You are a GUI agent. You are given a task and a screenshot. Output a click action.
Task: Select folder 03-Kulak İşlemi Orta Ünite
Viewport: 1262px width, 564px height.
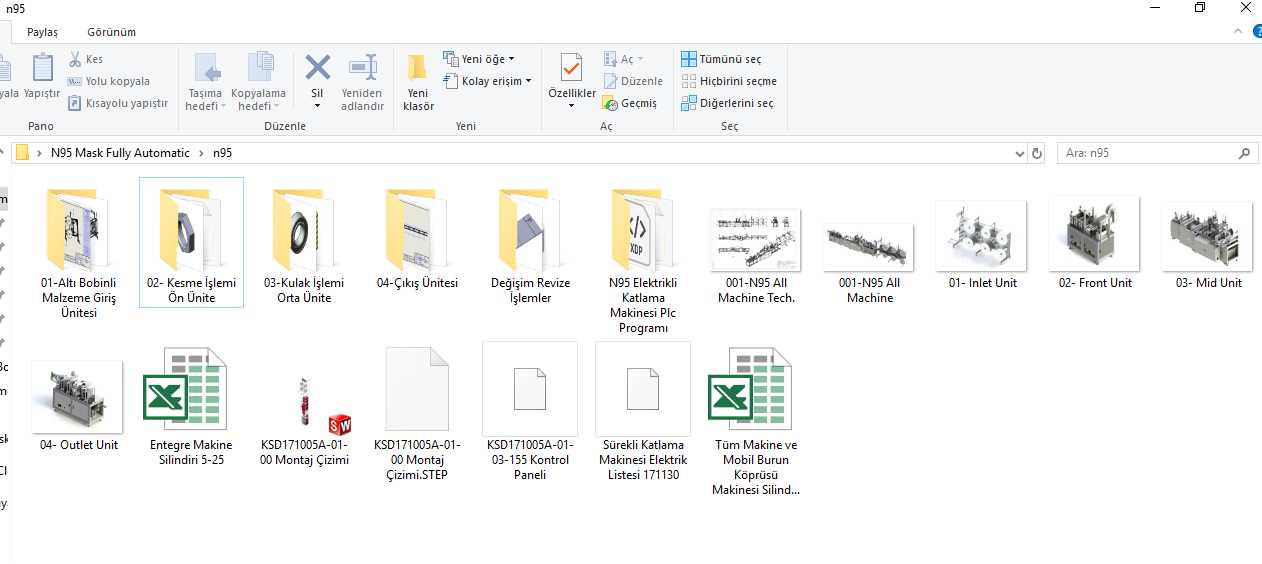coord(304,245)
